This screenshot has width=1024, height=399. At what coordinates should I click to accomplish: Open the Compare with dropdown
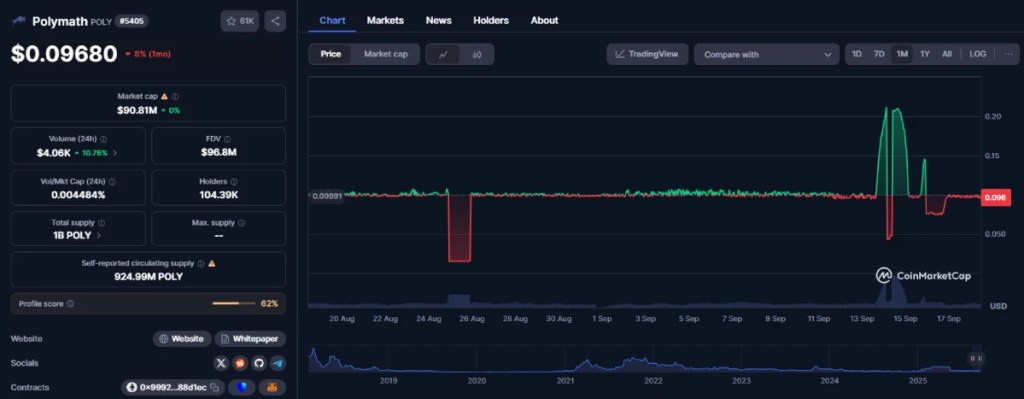[x=767, y=54]
